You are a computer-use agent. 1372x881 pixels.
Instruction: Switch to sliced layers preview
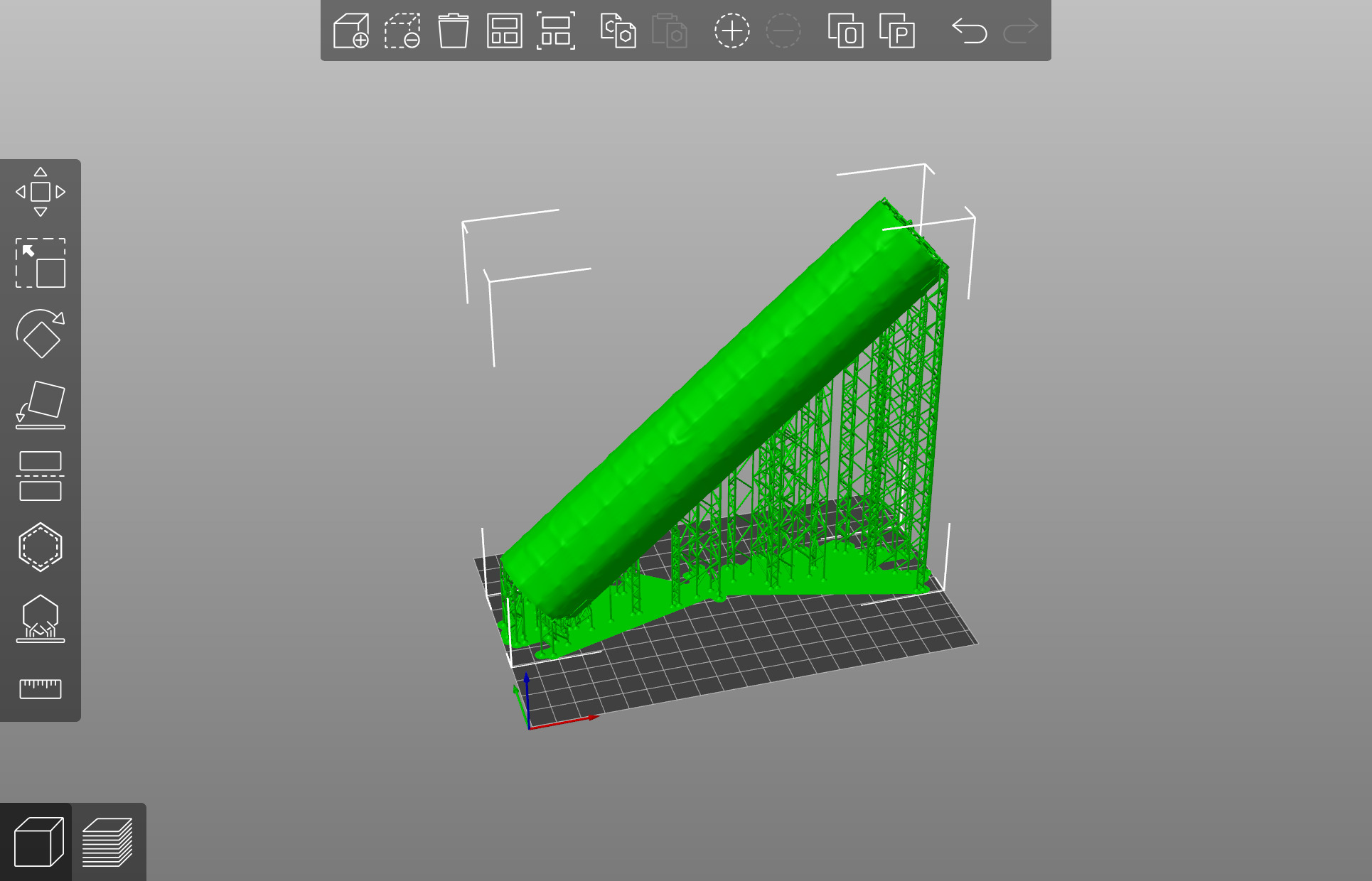pyautogui.click(x=107, y=842)
